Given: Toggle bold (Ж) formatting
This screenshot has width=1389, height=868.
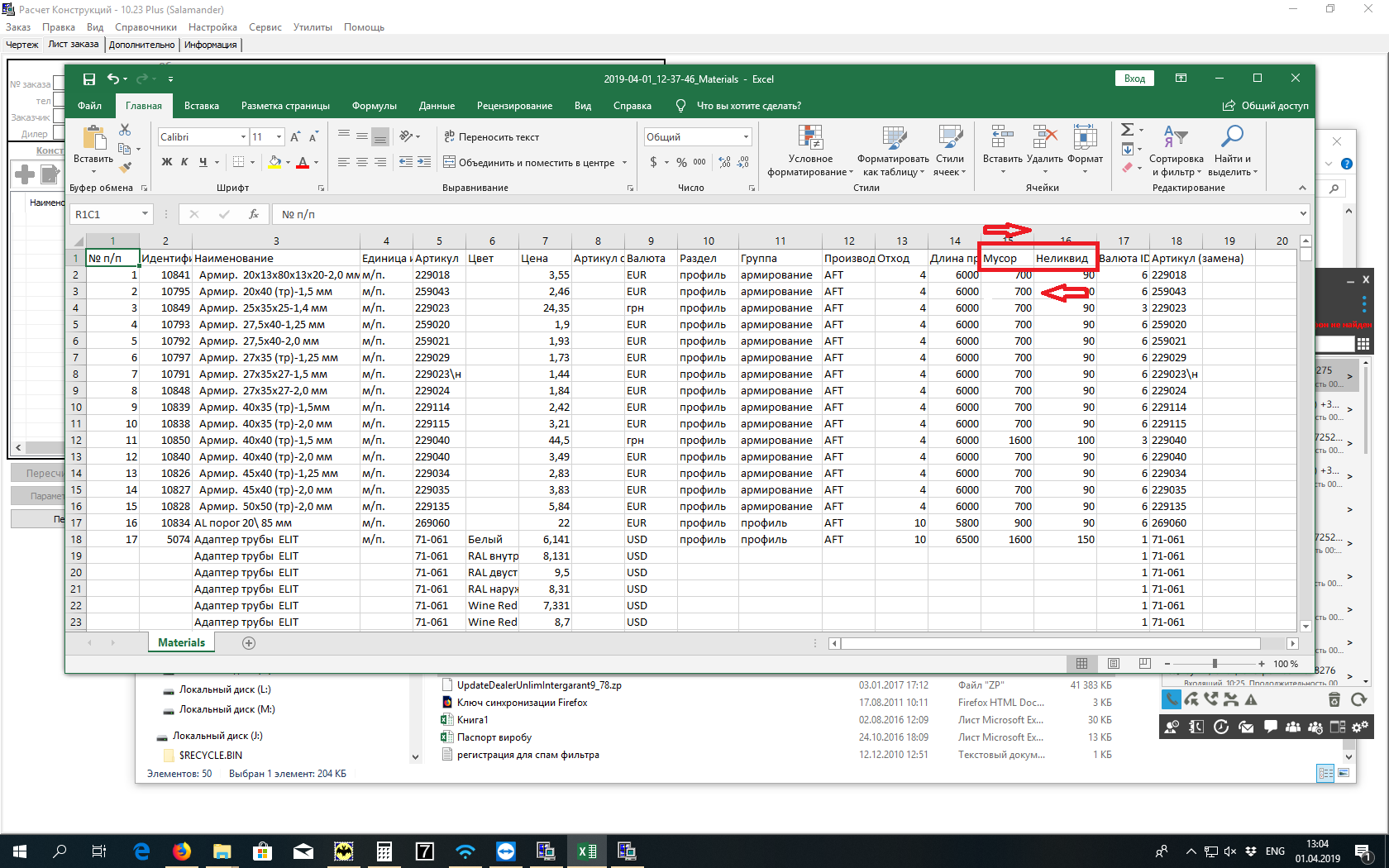Looking at the screenshot, I should (x=167, y=162).
